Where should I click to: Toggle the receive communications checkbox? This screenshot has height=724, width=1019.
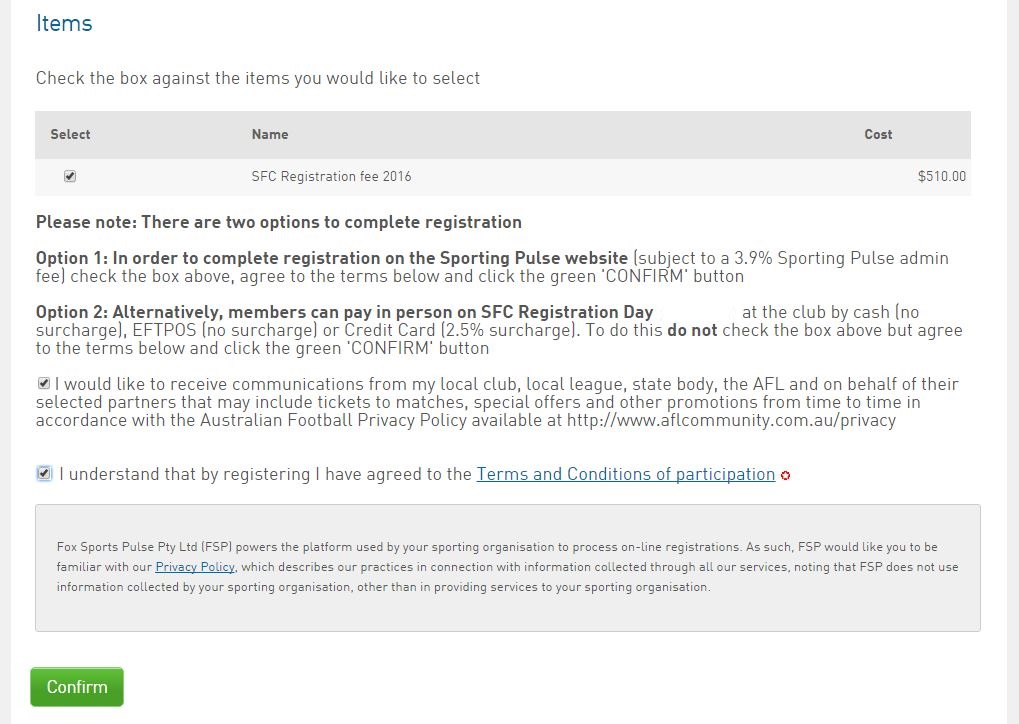(44, 383)
